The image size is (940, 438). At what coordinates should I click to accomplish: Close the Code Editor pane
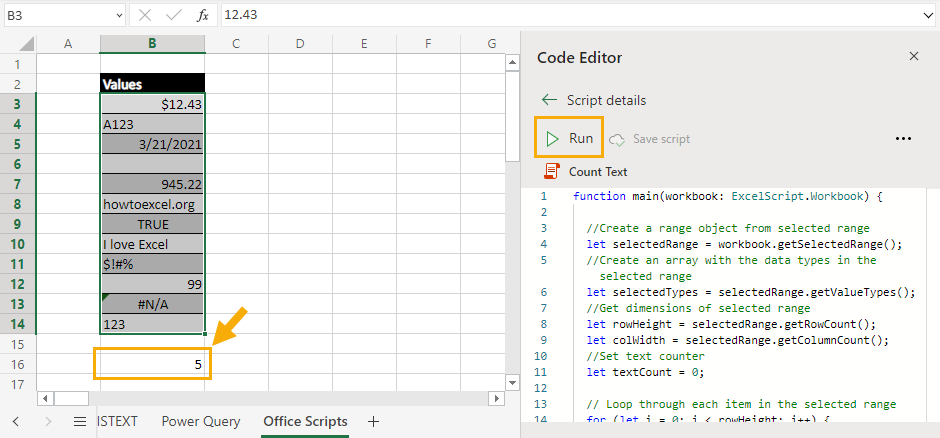click(914, 56)
